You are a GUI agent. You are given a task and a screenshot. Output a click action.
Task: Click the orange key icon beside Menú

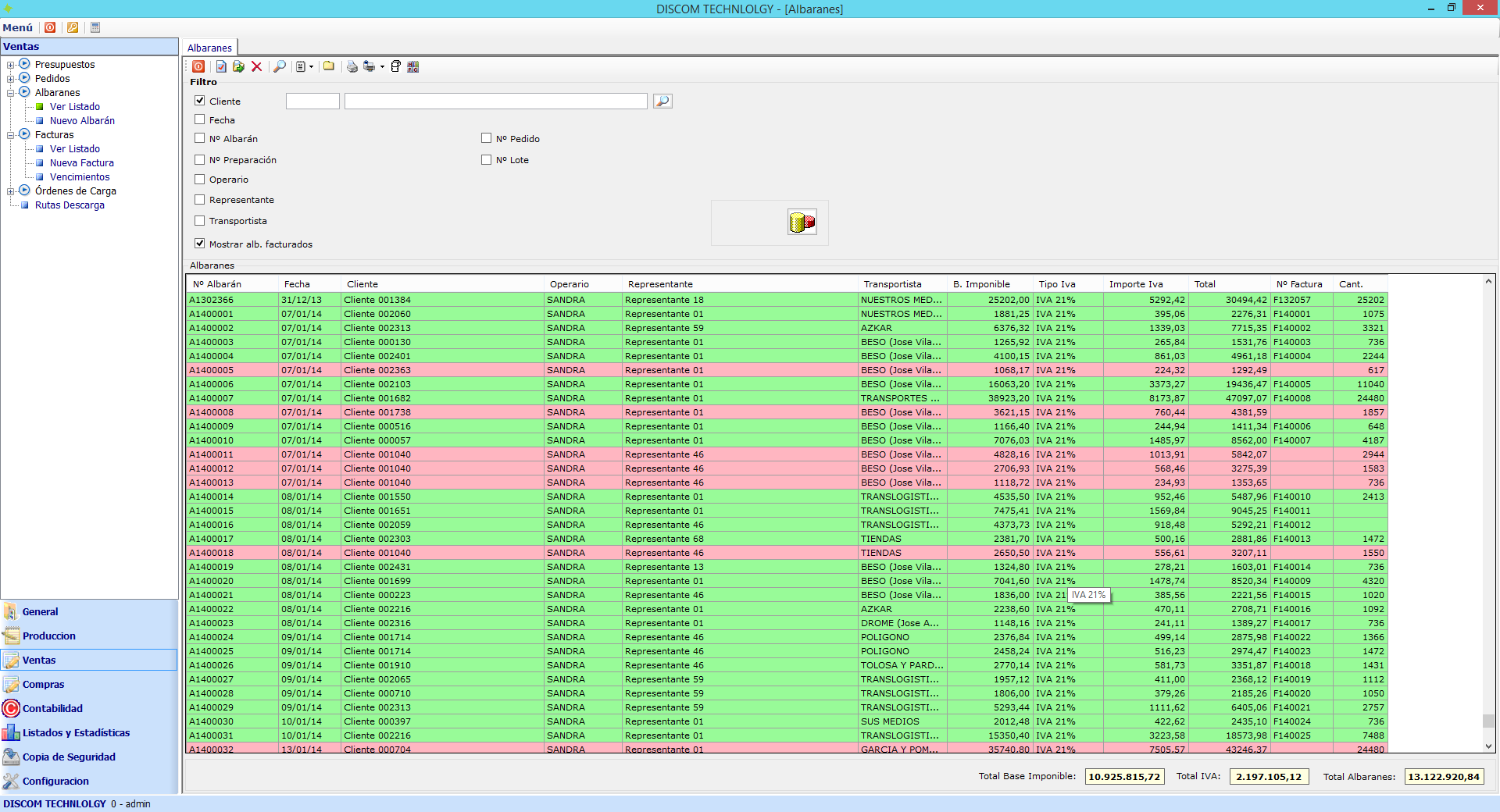73,27
